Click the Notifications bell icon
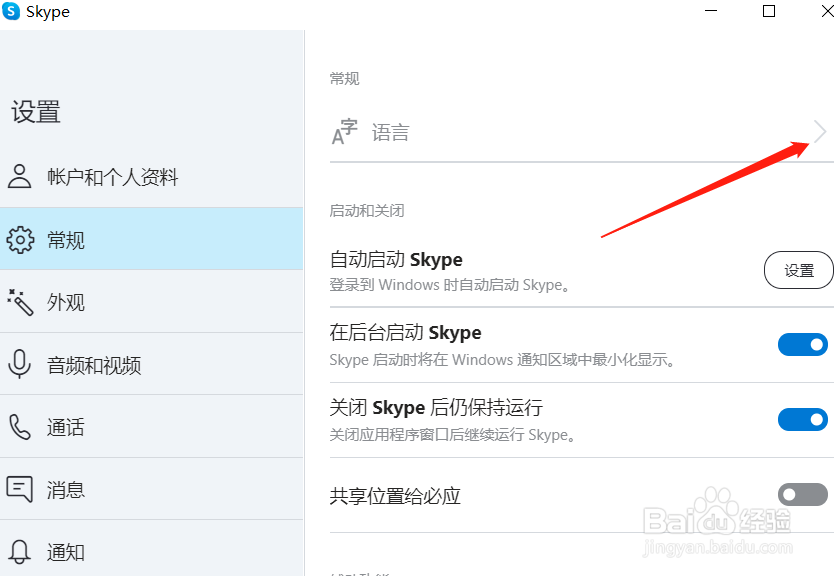The height and width of the screenshot is (576, 838). (x=20, y=552)
